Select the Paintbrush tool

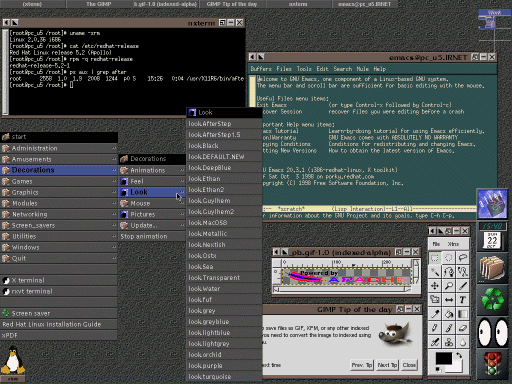pyautogui.click(x=449, y=328)
